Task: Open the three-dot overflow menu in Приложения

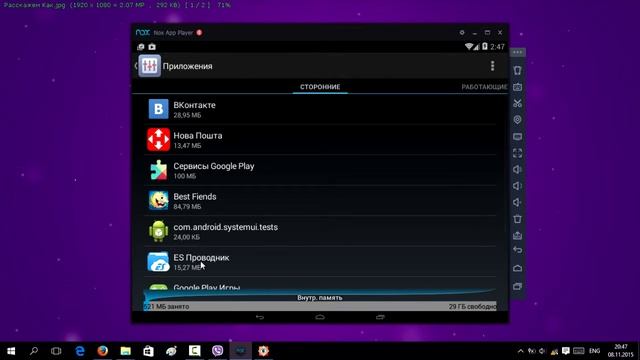Action: [x=493, y=66]
